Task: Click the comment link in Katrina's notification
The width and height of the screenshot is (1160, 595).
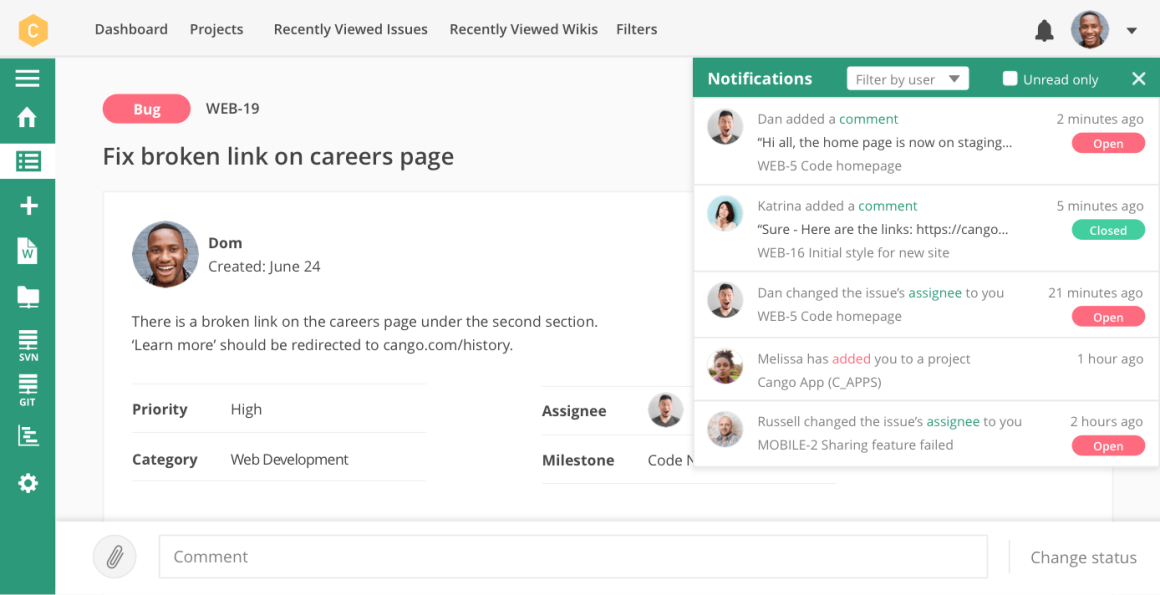Action: pos(887,206)
